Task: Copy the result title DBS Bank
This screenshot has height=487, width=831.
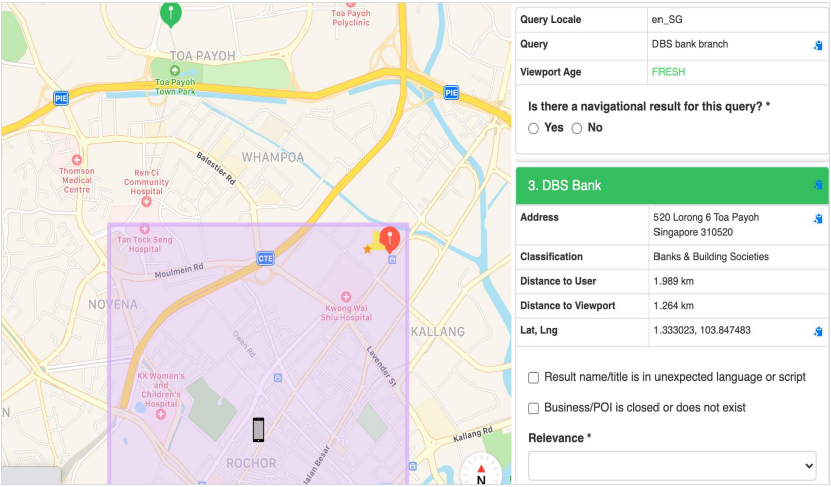Action: [x=818, y=185]
